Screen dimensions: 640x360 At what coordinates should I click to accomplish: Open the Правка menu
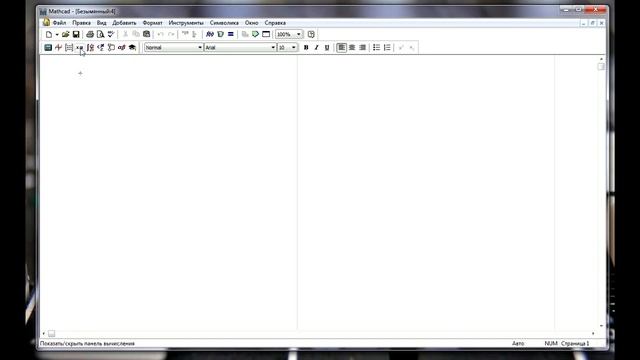point(81,23)
